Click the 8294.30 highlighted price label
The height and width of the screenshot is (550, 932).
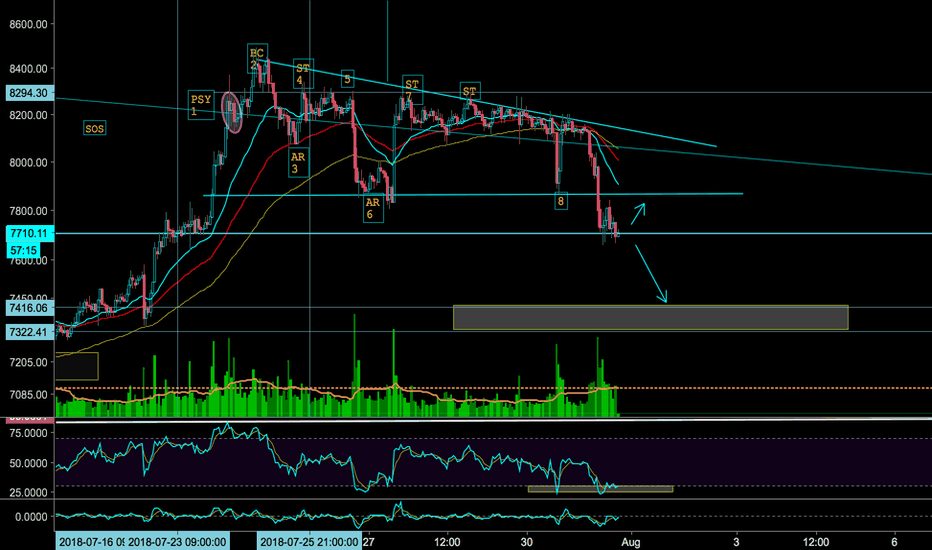[29, 93]
